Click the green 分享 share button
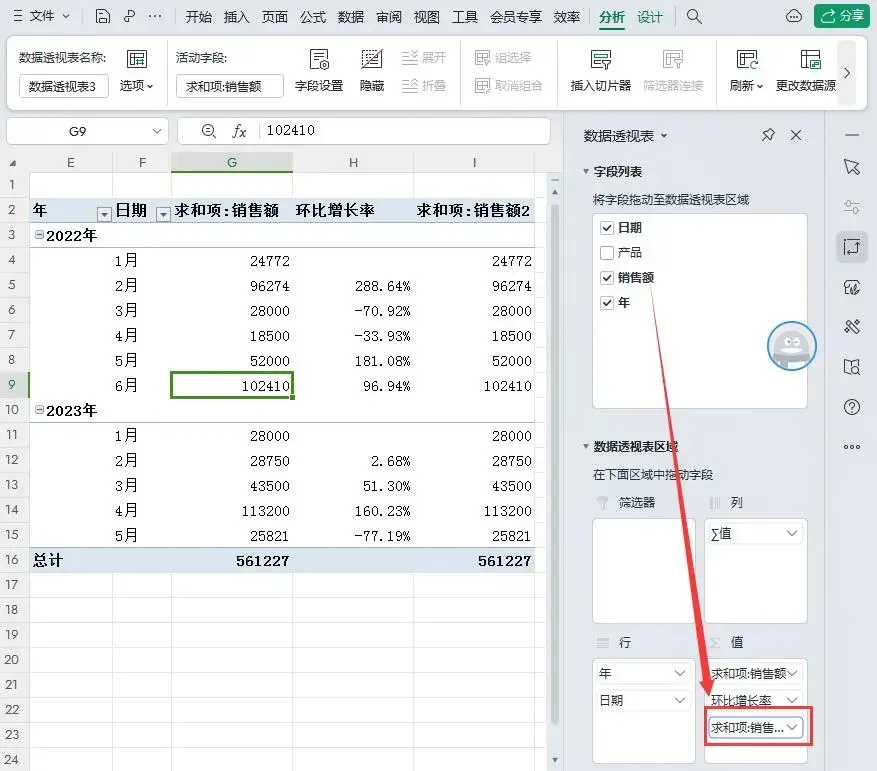This screenshot has height=771, width=877. tap(842, 16)
